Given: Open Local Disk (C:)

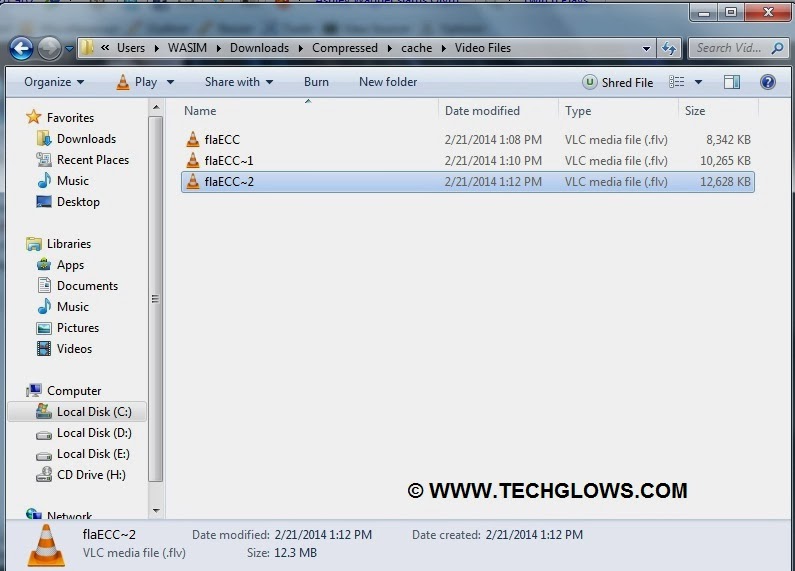Looking at the screenshot, I should tap(94, 412).
